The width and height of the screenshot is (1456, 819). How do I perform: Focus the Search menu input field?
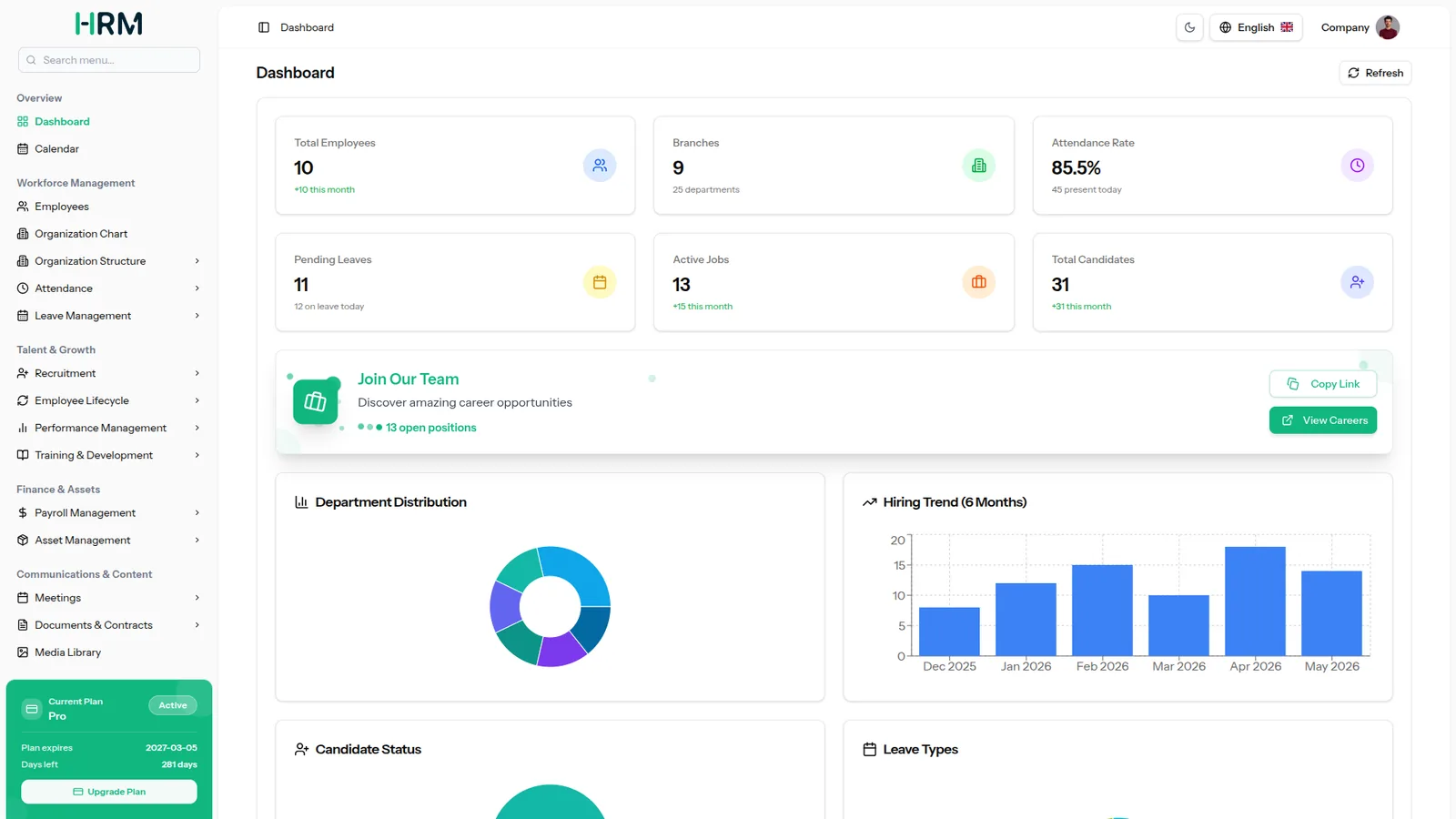[109, 60]
